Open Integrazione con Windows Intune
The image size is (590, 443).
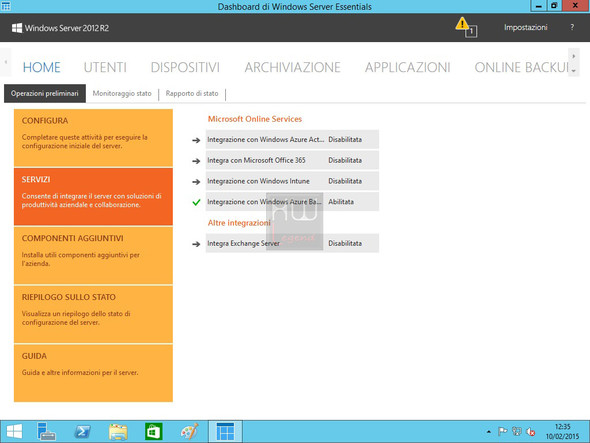coord(292,181)
